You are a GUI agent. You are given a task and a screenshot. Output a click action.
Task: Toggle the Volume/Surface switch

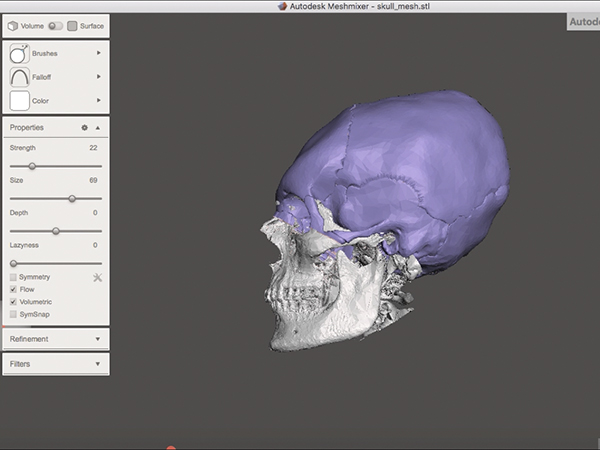54,25
